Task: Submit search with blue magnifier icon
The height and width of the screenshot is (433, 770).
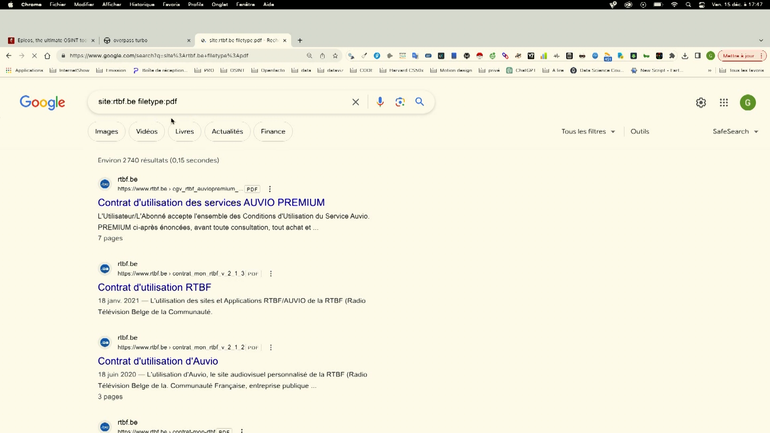Action: tap(419, 102)
